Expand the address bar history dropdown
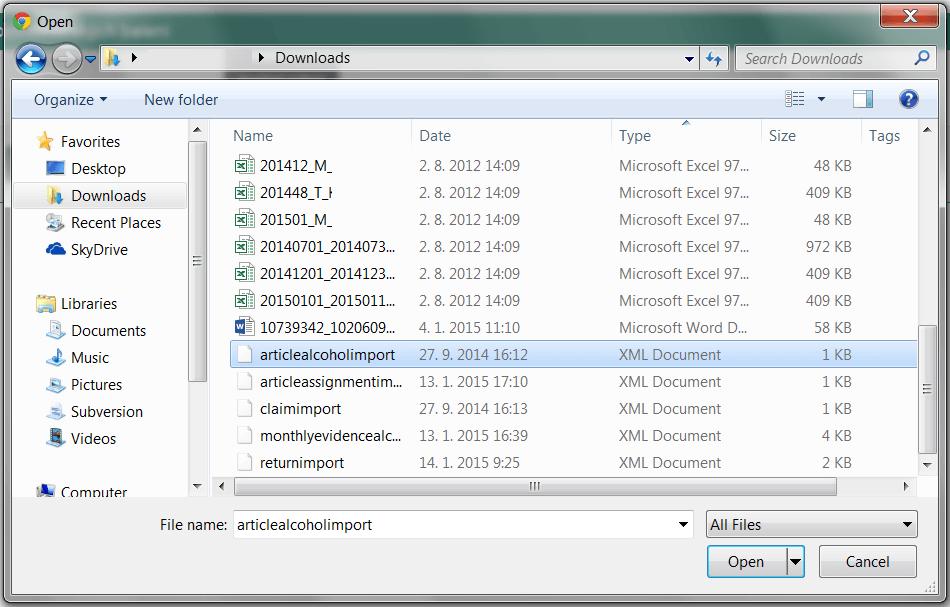Screen dimensions: 950x607 (689, 59)
